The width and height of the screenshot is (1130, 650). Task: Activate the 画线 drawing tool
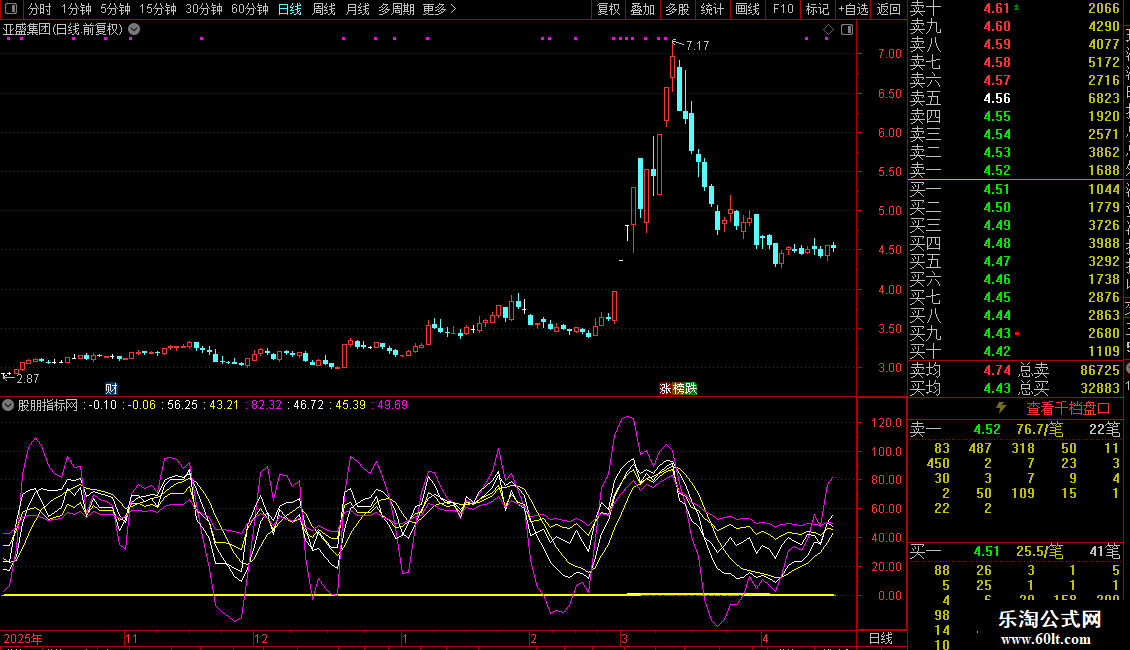point(747,9)
